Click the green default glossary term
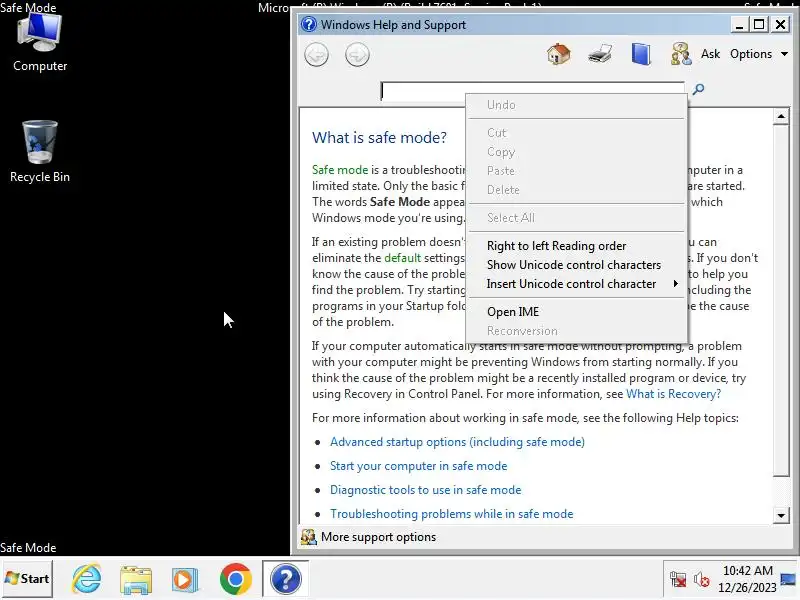The image size is (800, 600). pyautogui.click(x=403, y=258)
